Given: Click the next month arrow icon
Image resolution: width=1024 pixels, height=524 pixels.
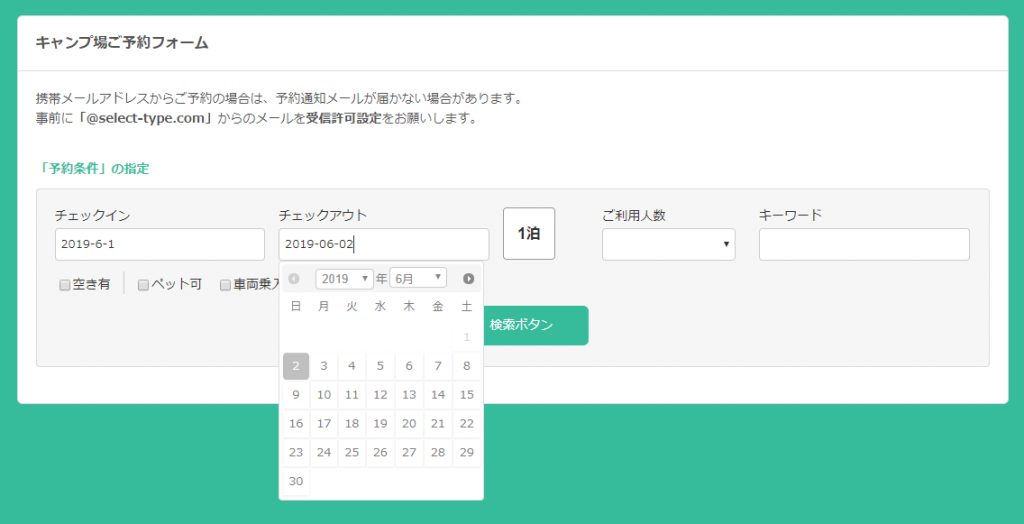Looking at the screenshot, I should (x=468, y=279).
